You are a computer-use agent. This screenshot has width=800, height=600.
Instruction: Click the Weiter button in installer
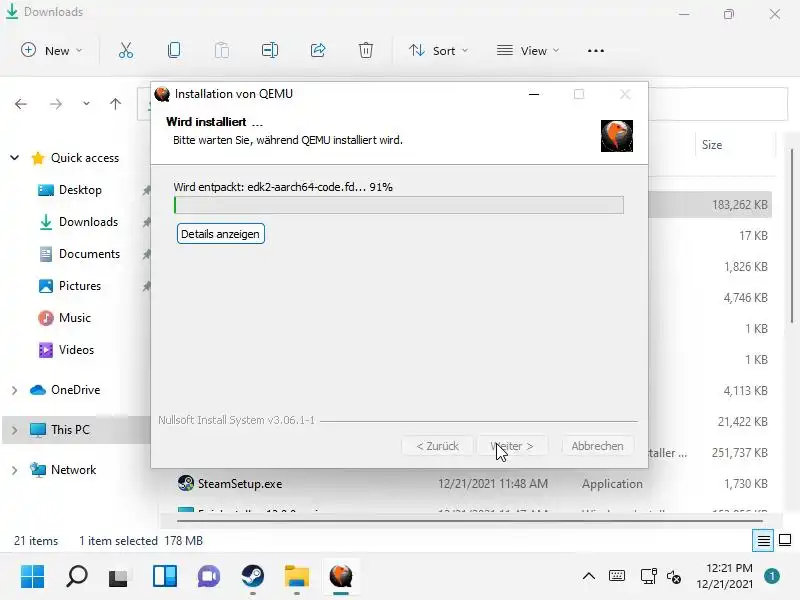(512, 446)
